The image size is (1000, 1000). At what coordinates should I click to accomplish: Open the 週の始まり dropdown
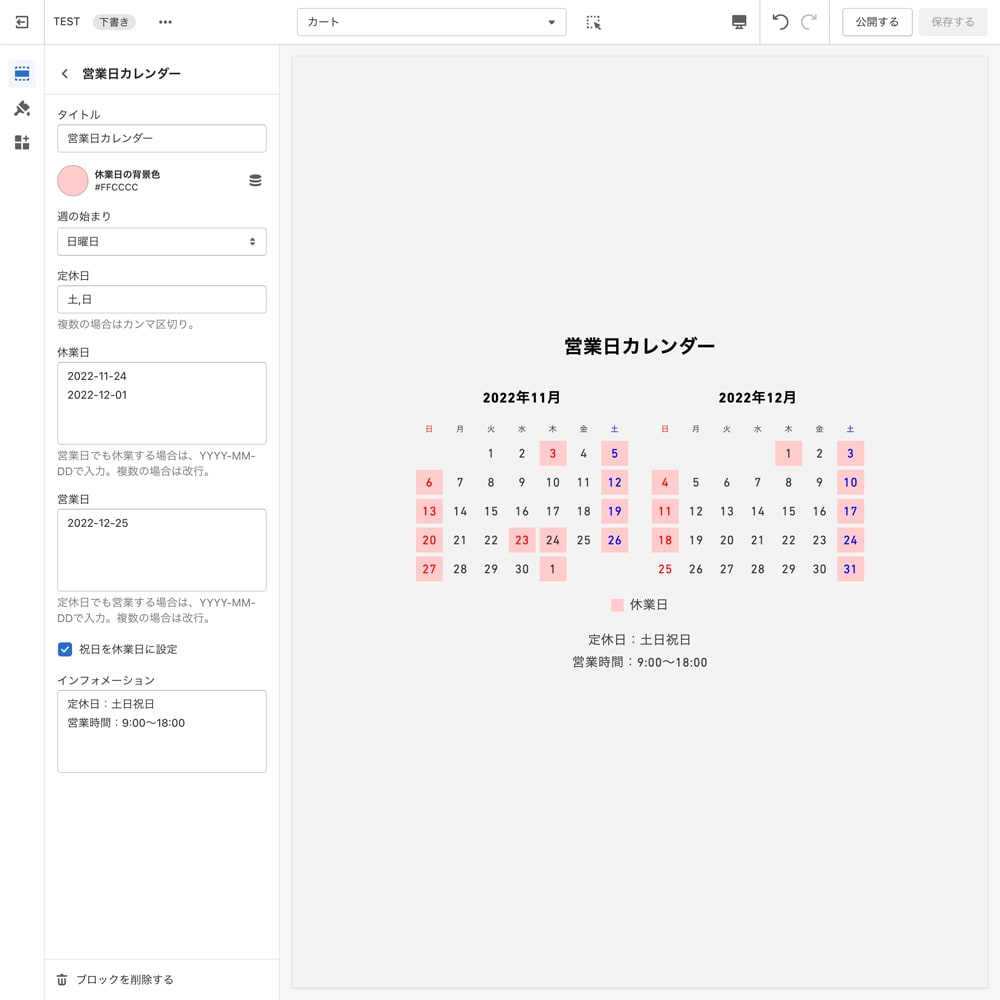161,241
